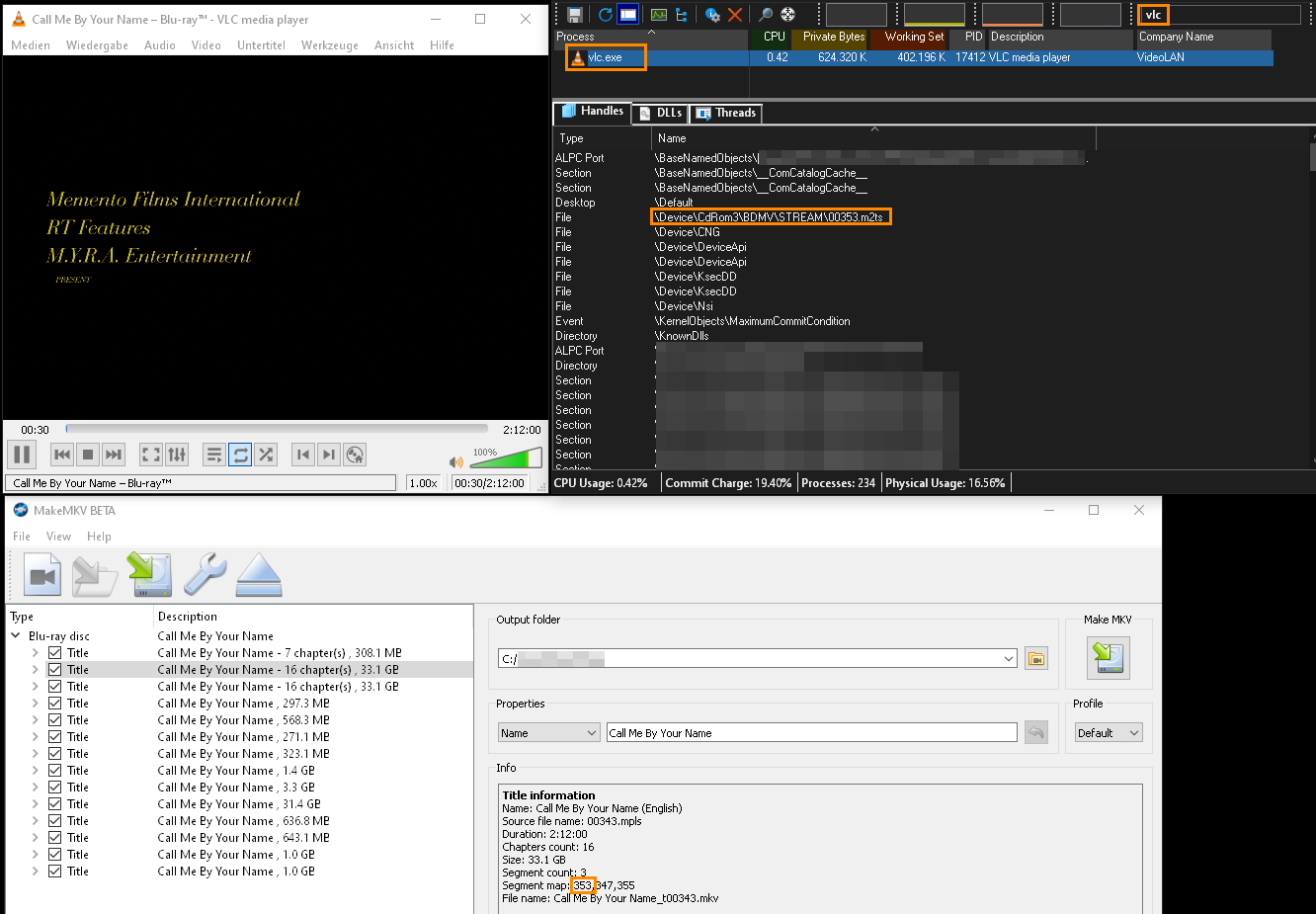Click Process Explorer save icon
The width and height of the screenshot is (1316, 914).
click(x=575, y=14)
